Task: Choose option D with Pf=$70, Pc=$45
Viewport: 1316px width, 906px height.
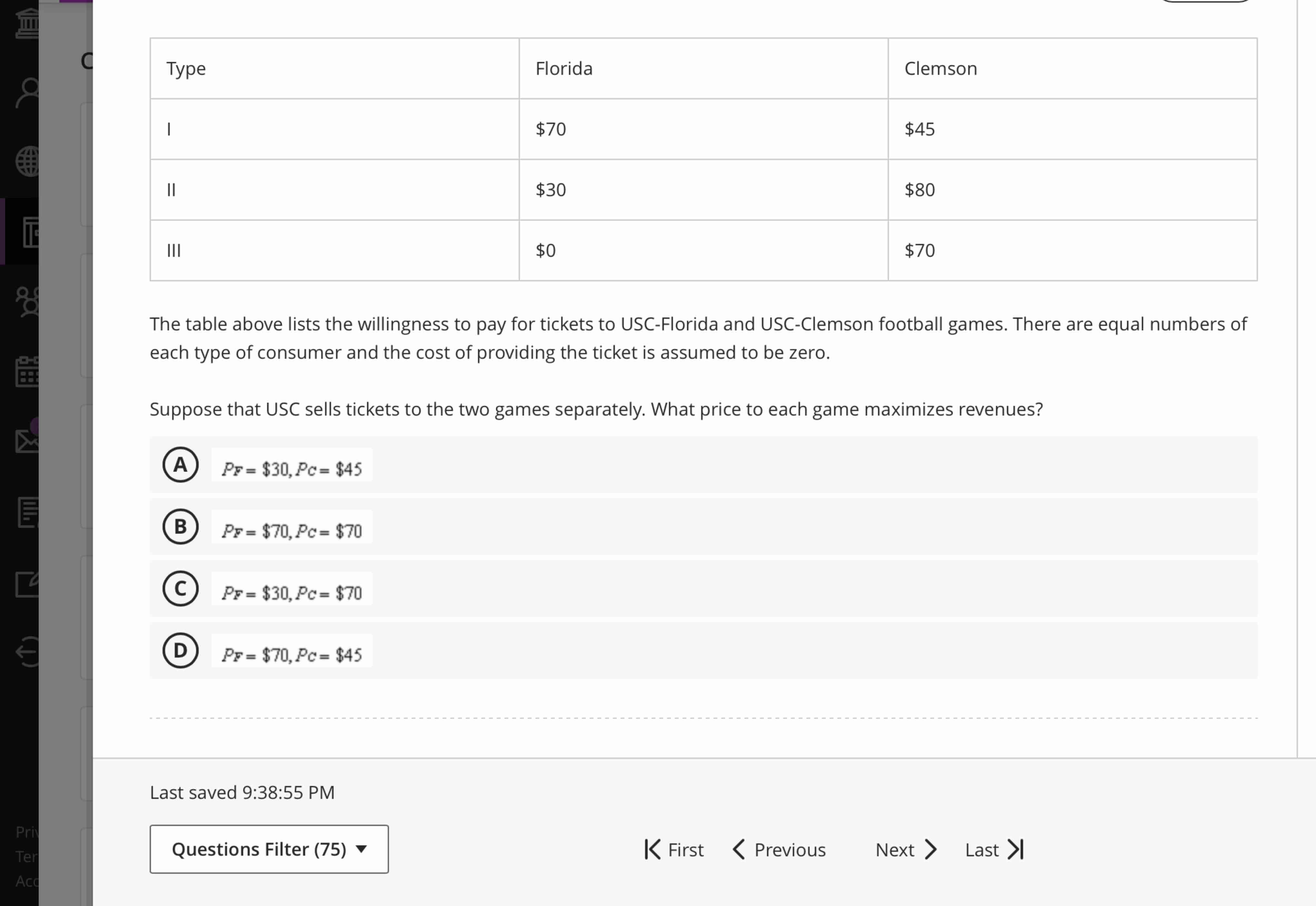Action: coord(180,650)
